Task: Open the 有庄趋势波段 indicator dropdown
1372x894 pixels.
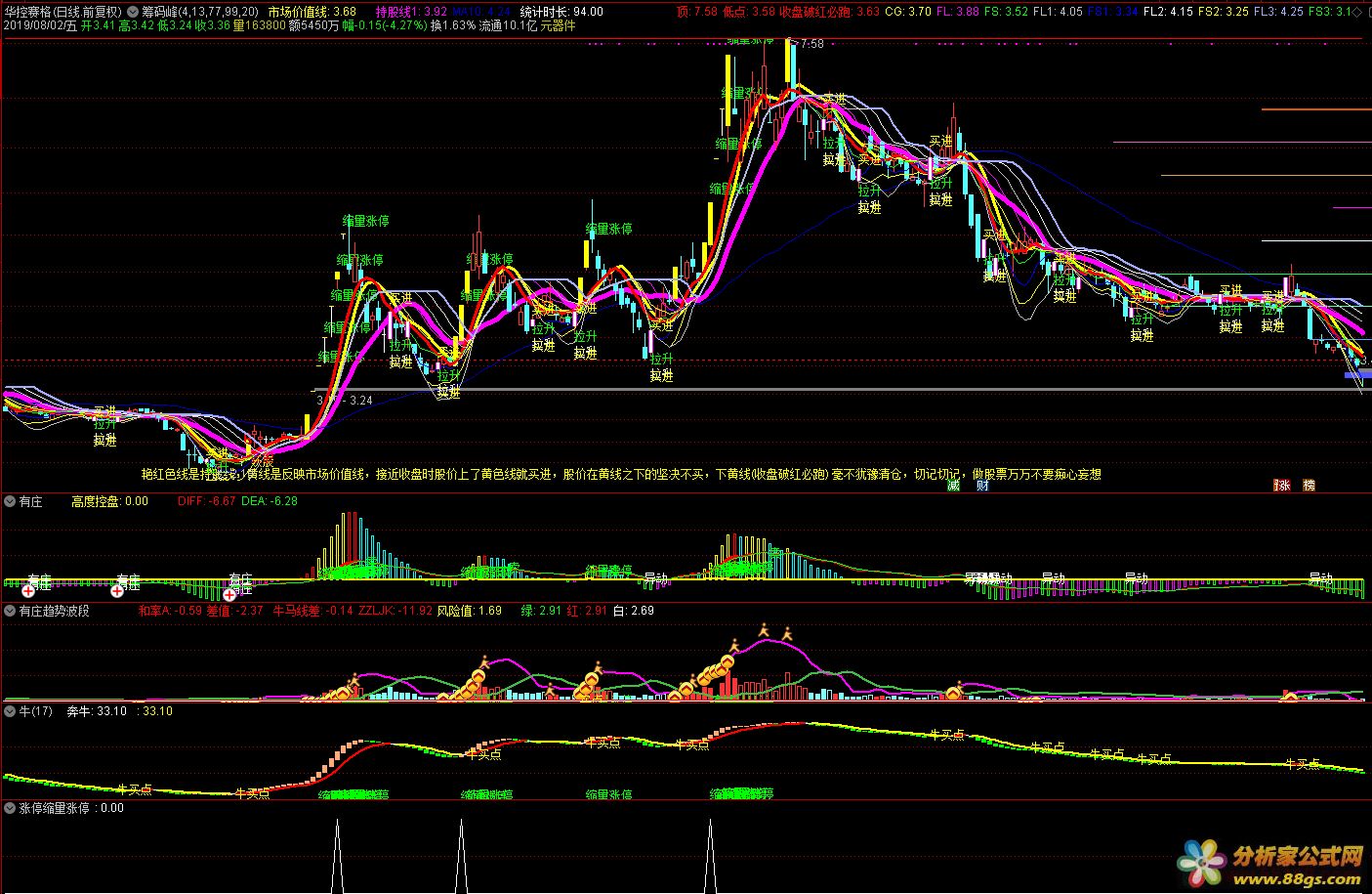Action: 10,611
